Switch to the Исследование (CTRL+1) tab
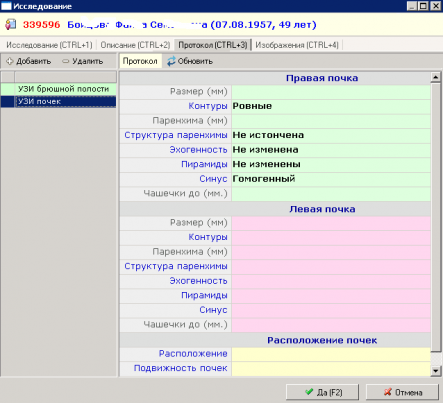 tap(49, 45)
